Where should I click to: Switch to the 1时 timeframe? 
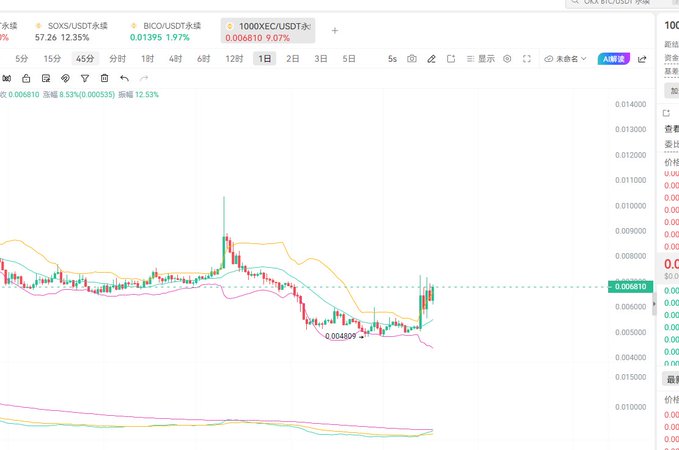pos(147,59)
